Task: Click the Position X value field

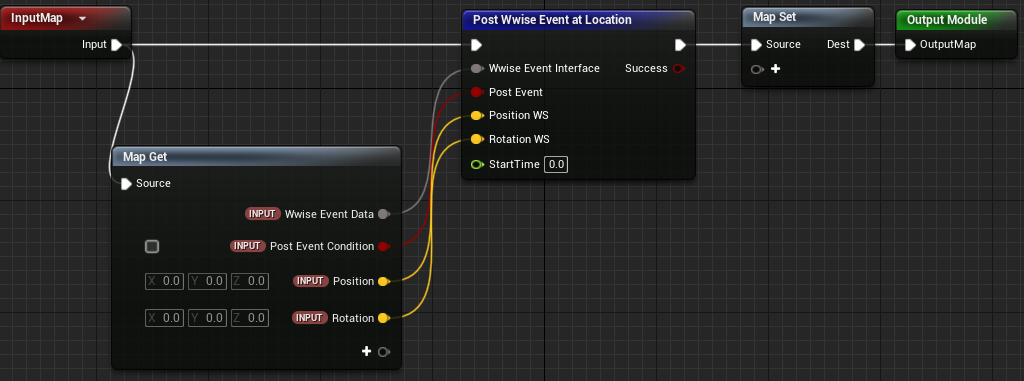Action: 165,281
